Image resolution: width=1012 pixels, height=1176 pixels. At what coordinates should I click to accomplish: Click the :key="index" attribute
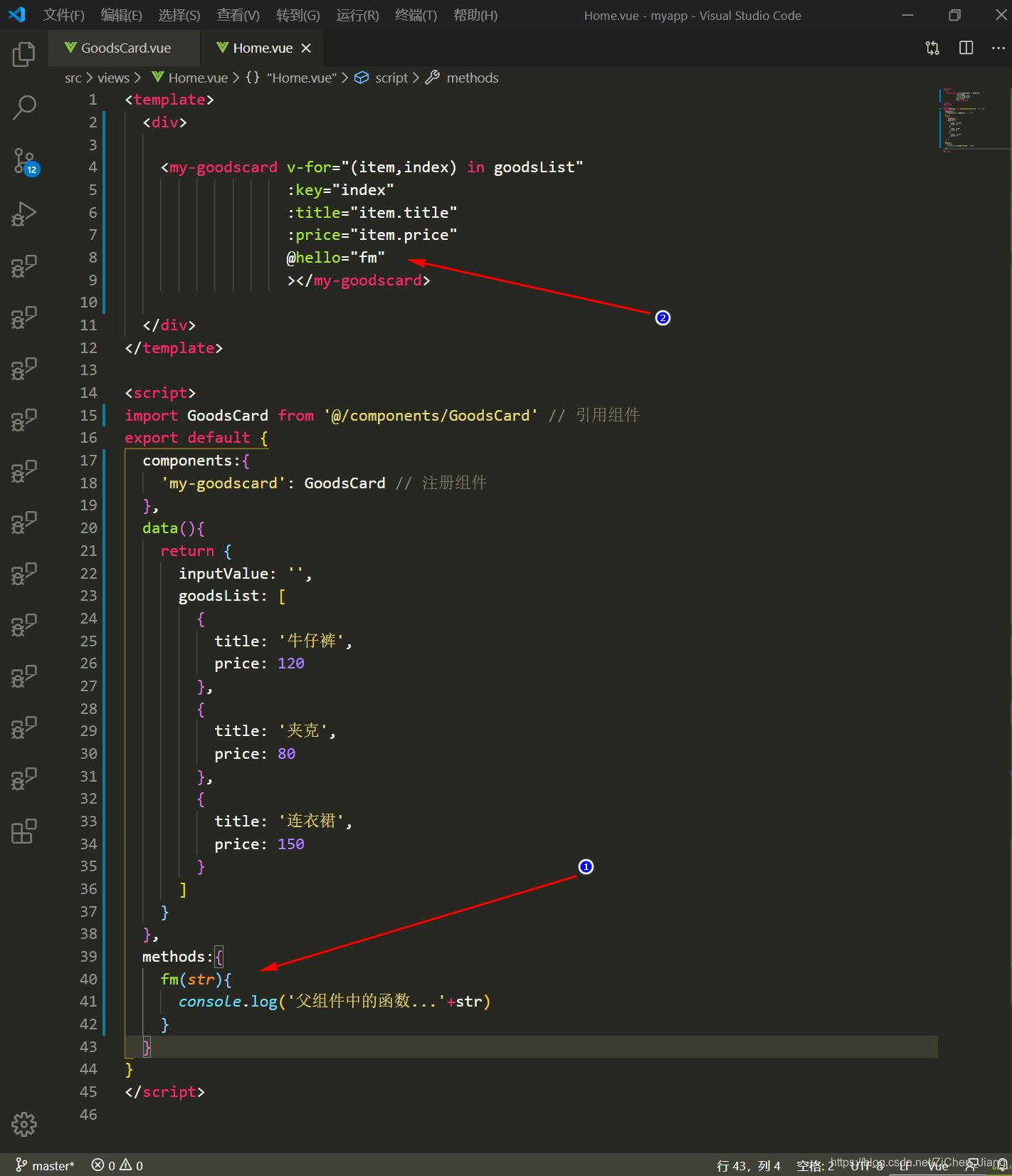[x=340, y=189]
